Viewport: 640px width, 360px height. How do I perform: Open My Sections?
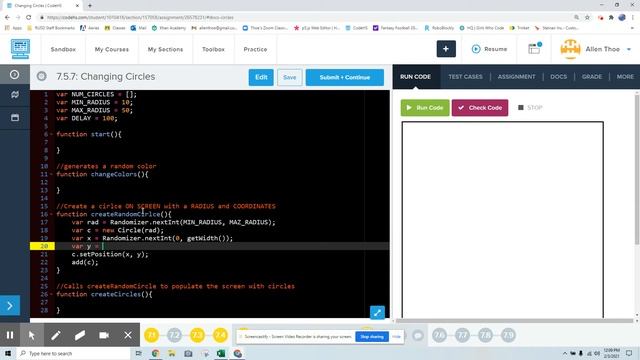(x=165, y=49)
